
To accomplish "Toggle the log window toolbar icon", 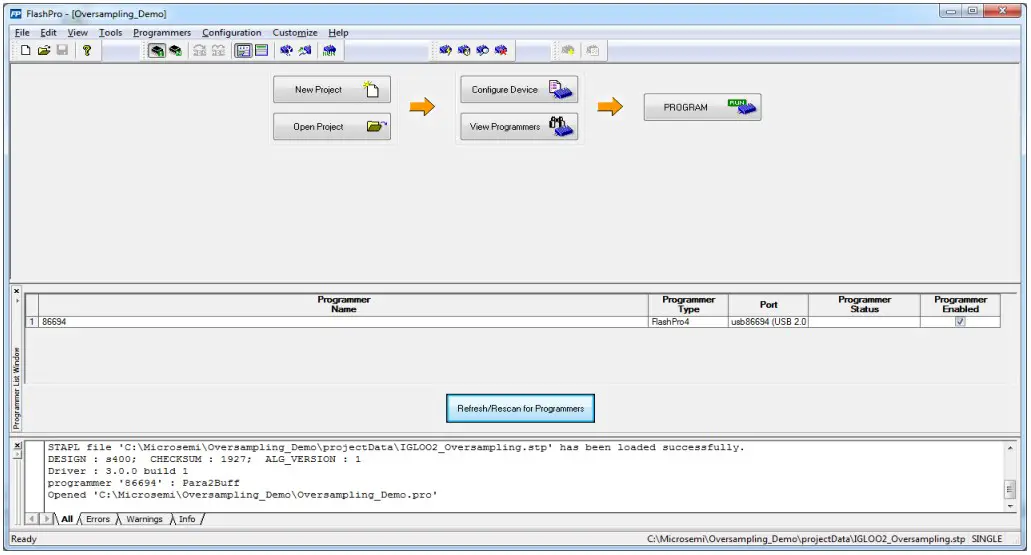I will (262, 51).
